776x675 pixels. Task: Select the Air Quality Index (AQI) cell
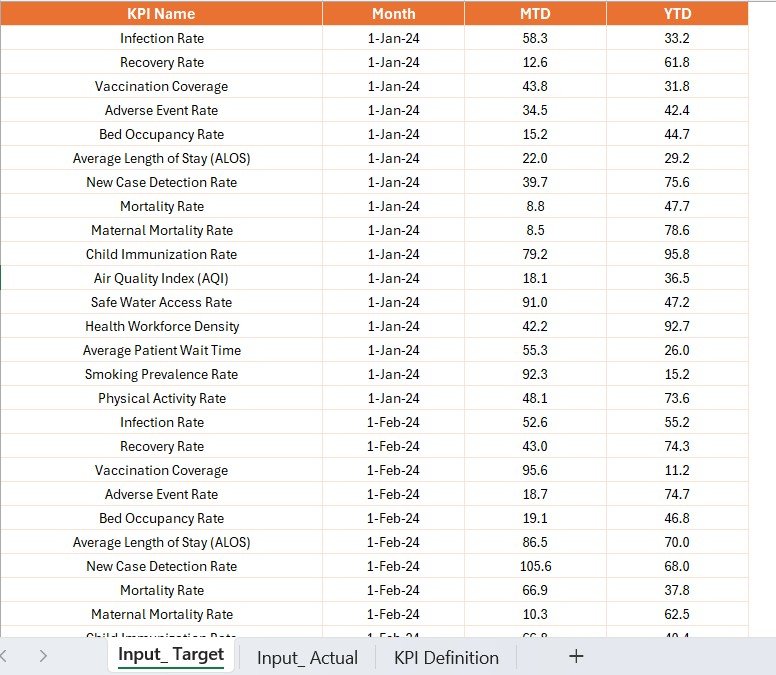click(161, 278)
